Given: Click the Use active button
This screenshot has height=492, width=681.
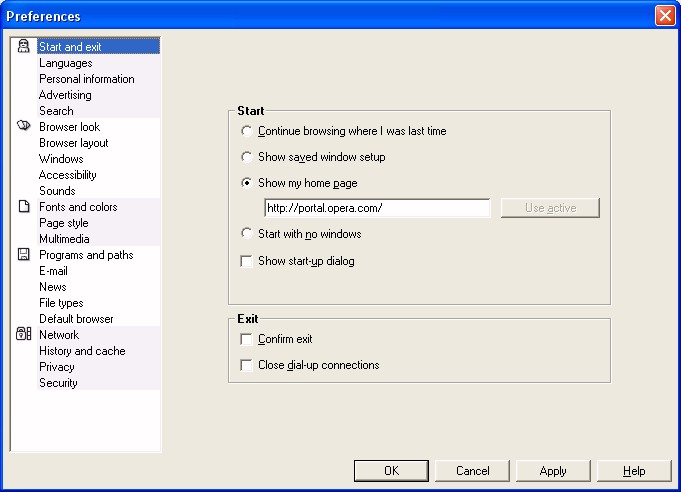Looking at the screenshot, I should point(550,208).
